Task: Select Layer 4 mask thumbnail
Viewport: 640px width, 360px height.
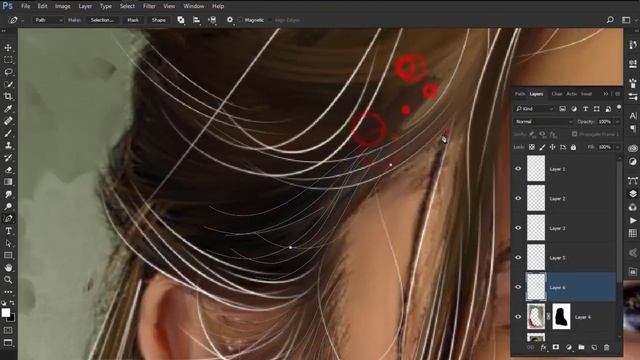Action: (561, 316)
